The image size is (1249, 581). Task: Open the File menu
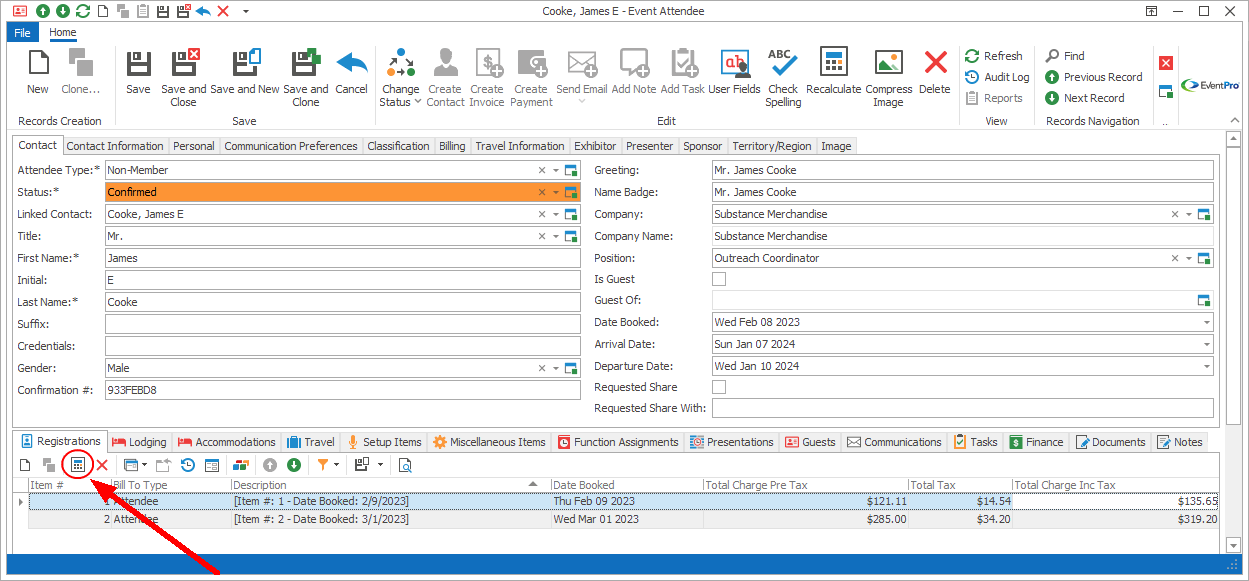pyautogui.click(x=22, y=32)
